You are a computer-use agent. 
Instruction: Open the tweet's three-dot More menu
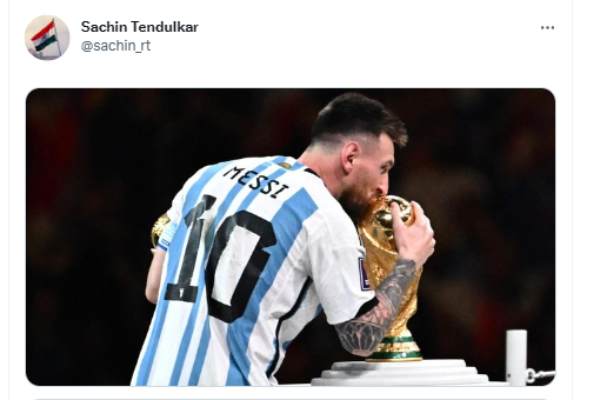[x=548, y=28]
